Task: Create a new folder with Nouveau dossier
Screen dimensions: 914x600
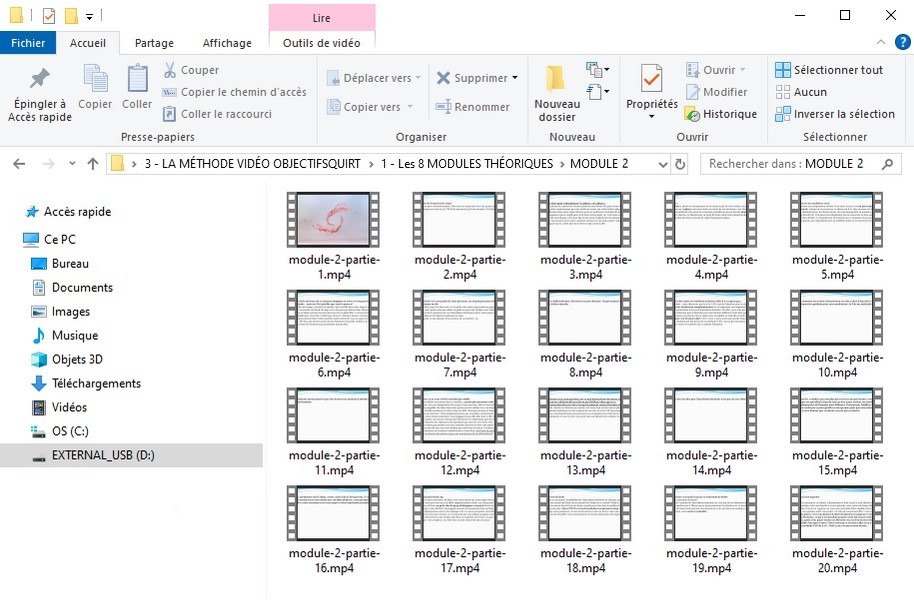Action: 556,95
